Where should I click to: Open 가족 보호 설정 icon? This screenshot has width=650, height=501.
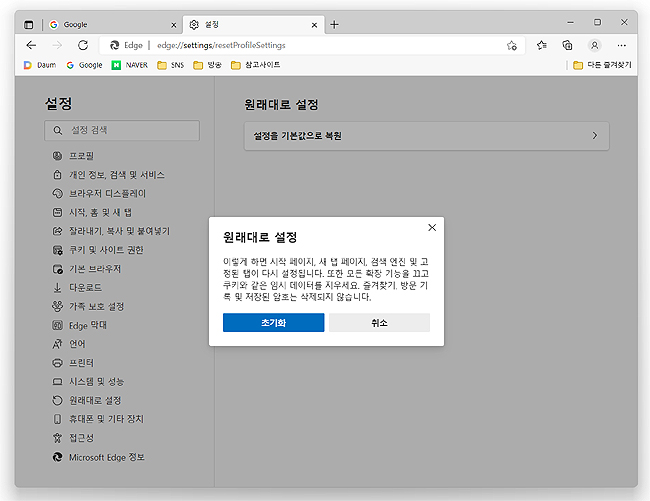pos(57,306)
